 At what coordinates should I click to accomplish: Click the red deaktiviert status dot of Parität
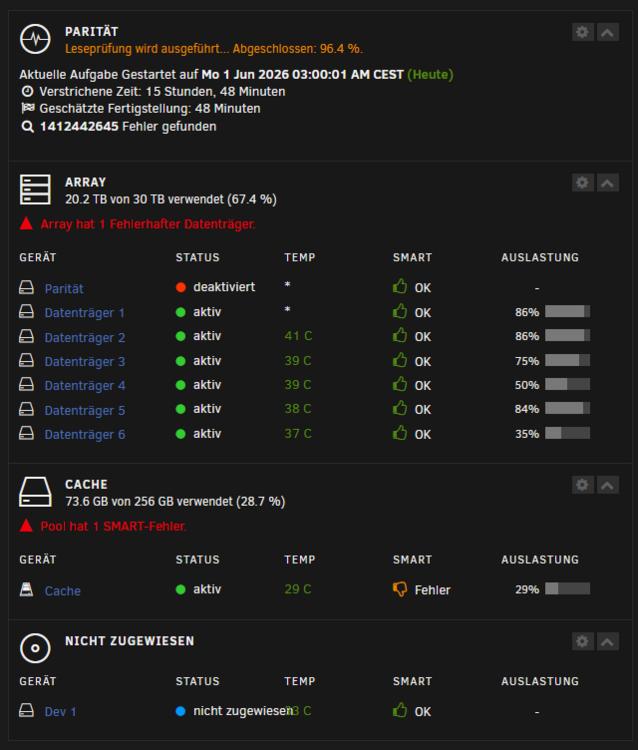[181, 287]
